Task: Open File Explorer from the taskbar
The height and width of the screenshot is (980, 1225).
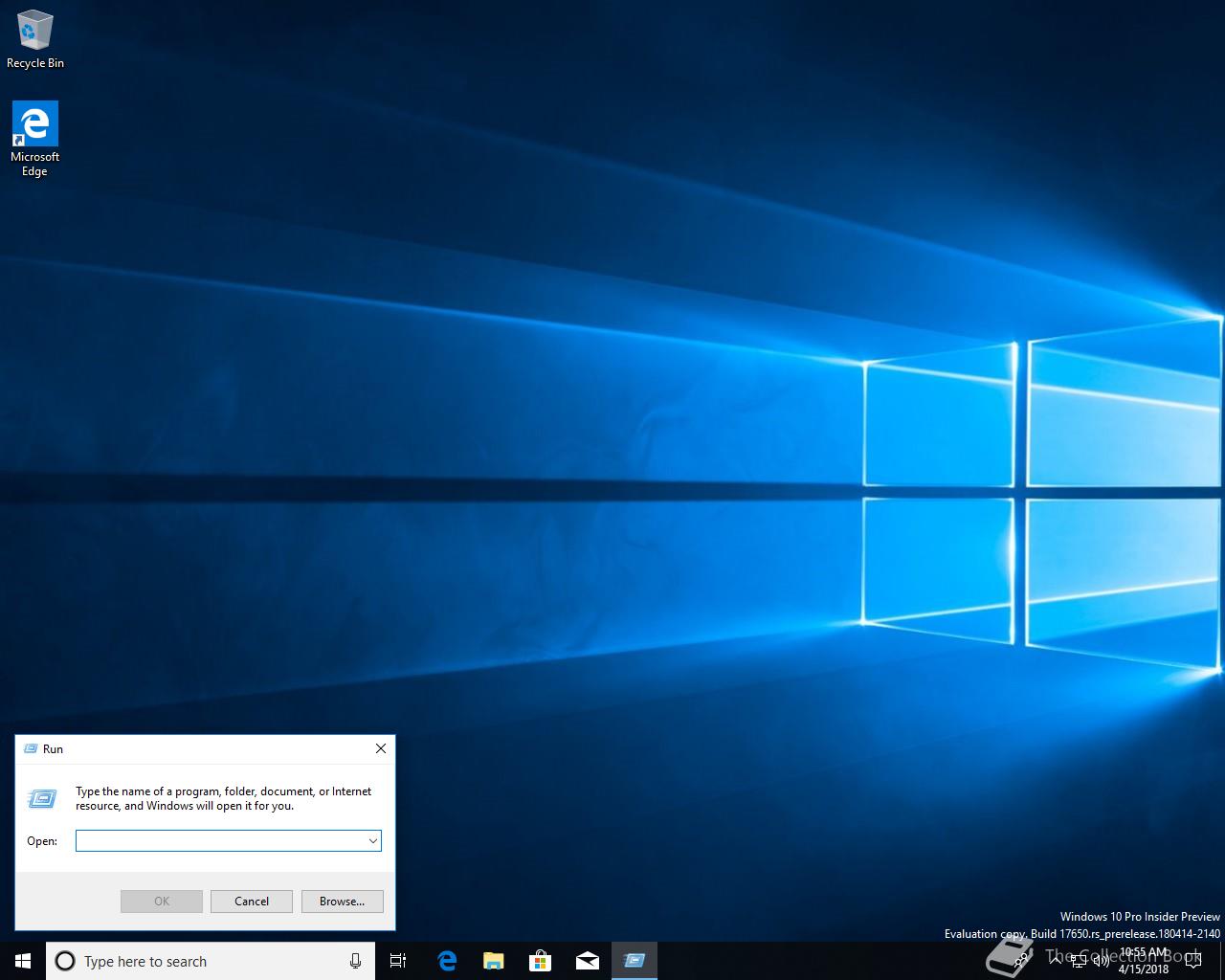Action: pyautogui.click(x=493, y=961)
